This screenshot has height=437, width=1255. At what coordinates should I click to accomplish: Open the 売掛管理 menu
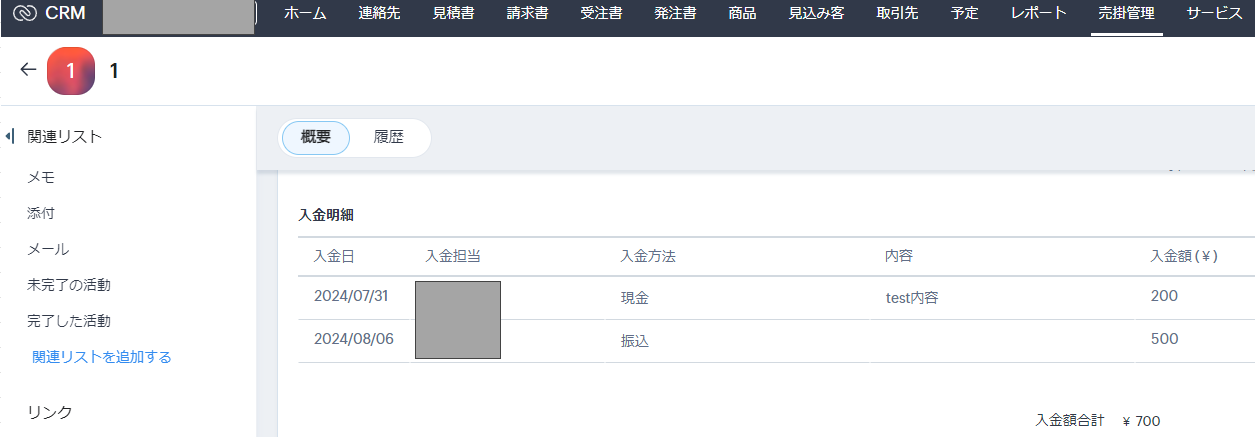[x=1127, y=14]
